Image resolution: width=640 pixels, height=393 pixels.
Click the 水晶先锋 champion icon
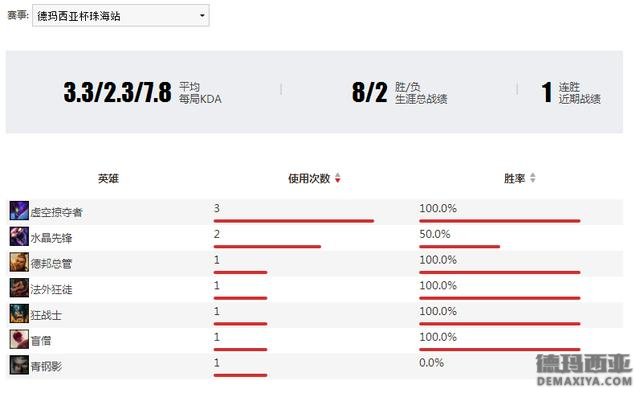click(x=19, y=236)
